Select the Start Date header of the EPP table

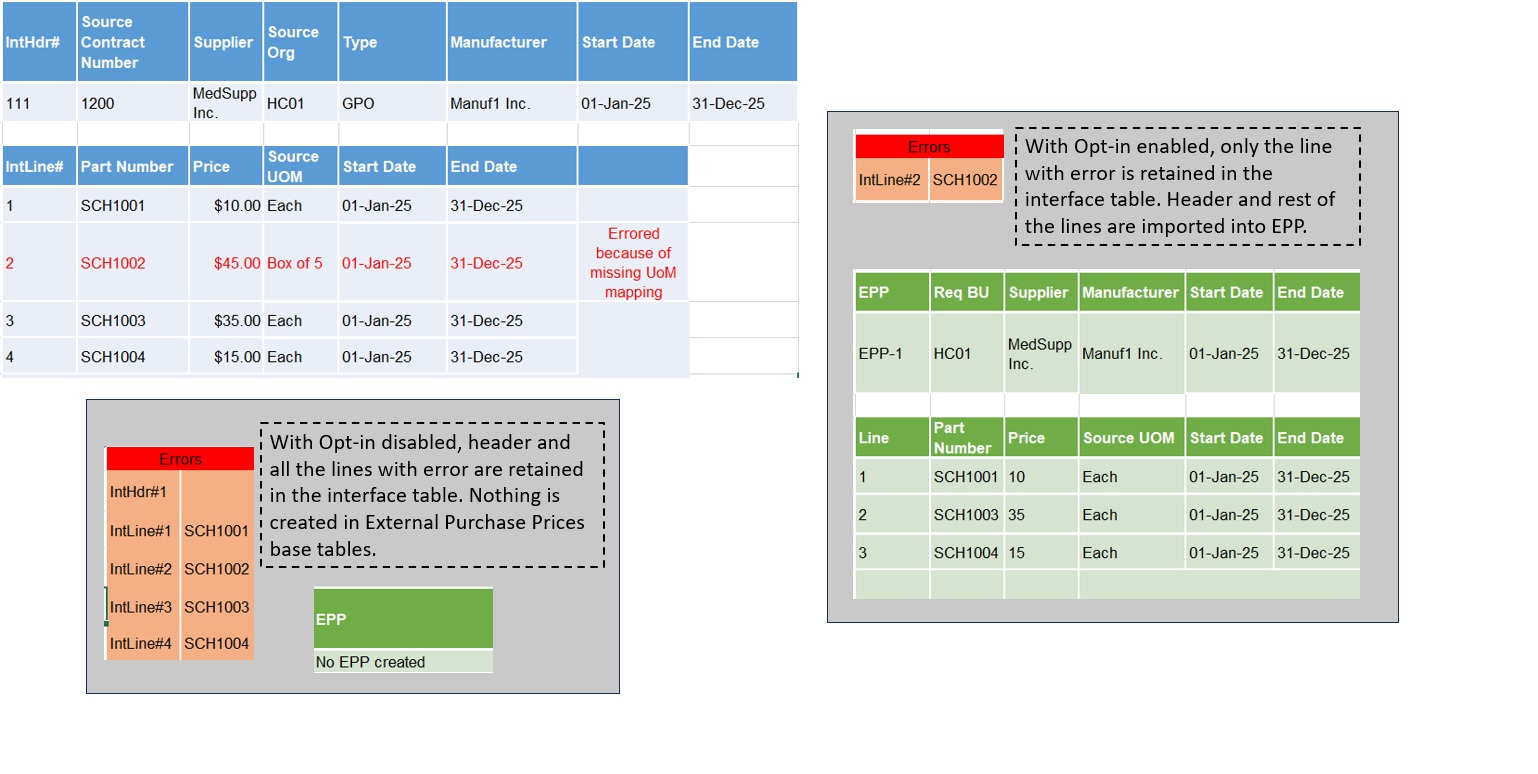pos(1227,292)
